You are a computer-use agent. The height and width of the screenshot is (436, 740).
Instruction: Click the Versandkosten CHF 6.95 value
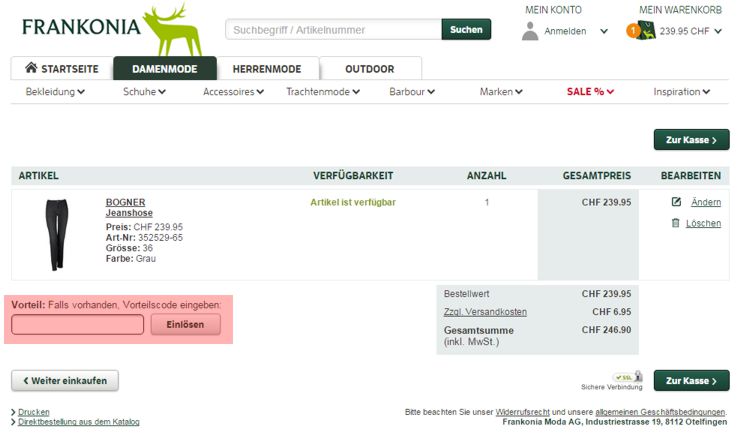[612, 312]
